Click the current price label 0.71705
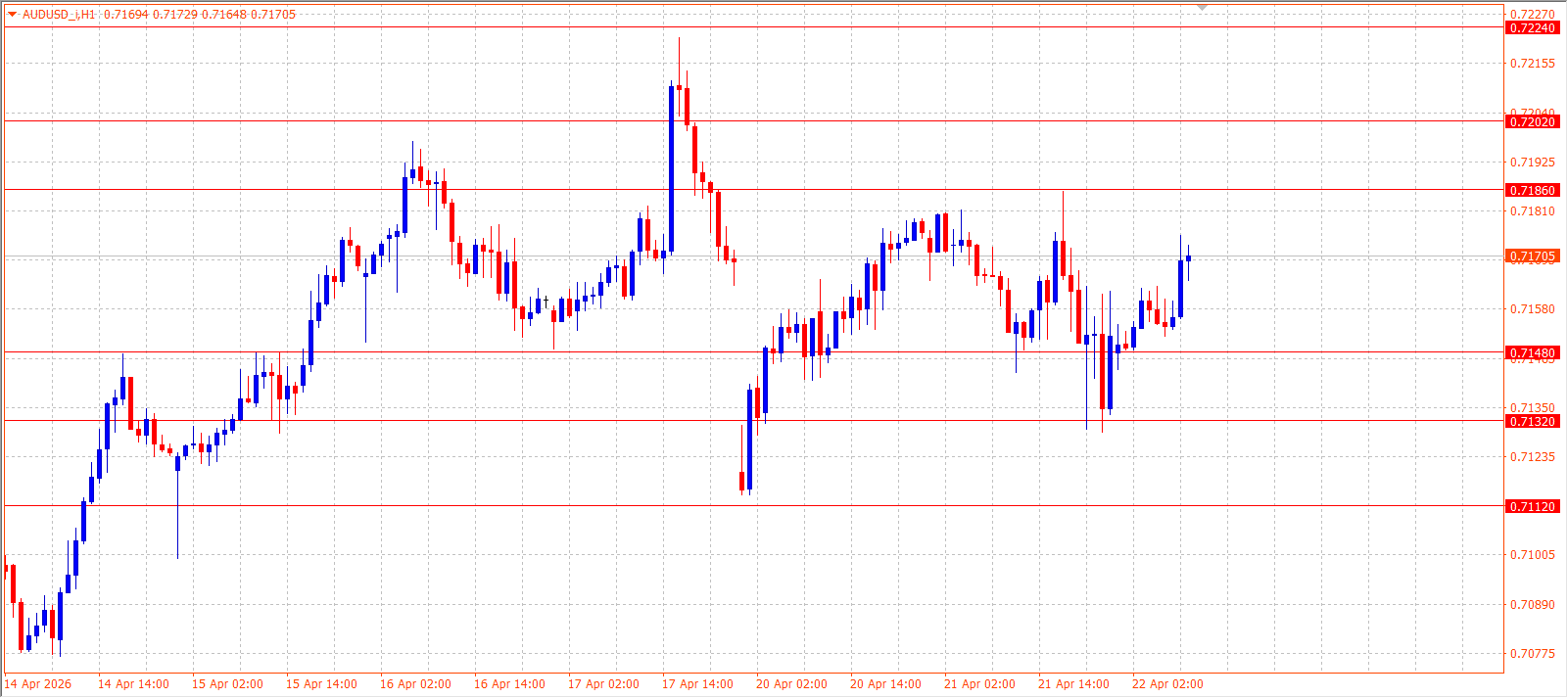1568x698 pixels. [1532, 256]
